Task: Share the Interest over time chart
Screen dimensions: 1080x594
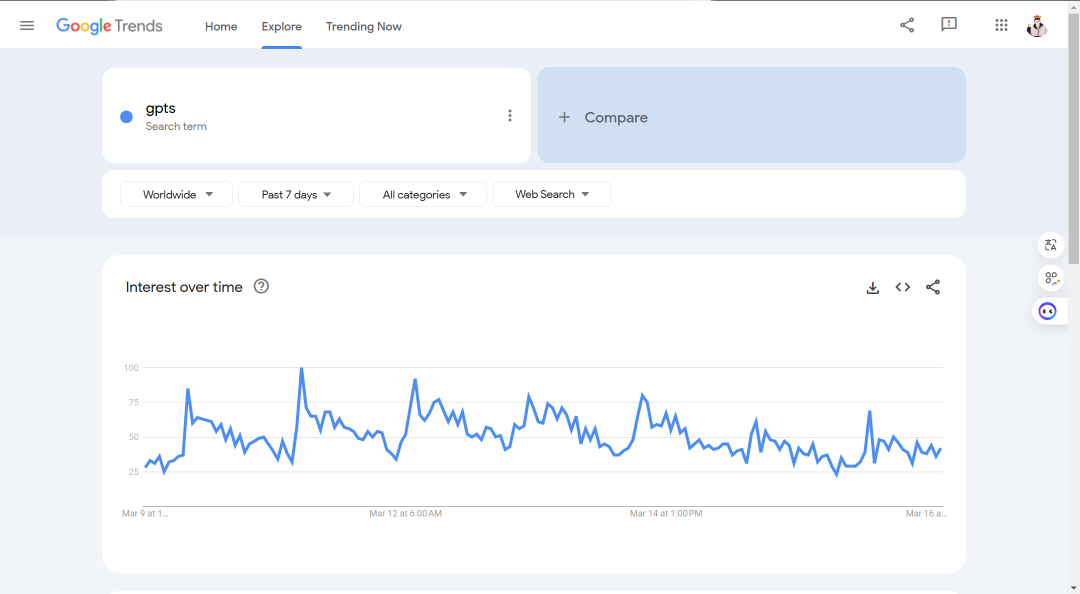Action: [x=933, y=287]
